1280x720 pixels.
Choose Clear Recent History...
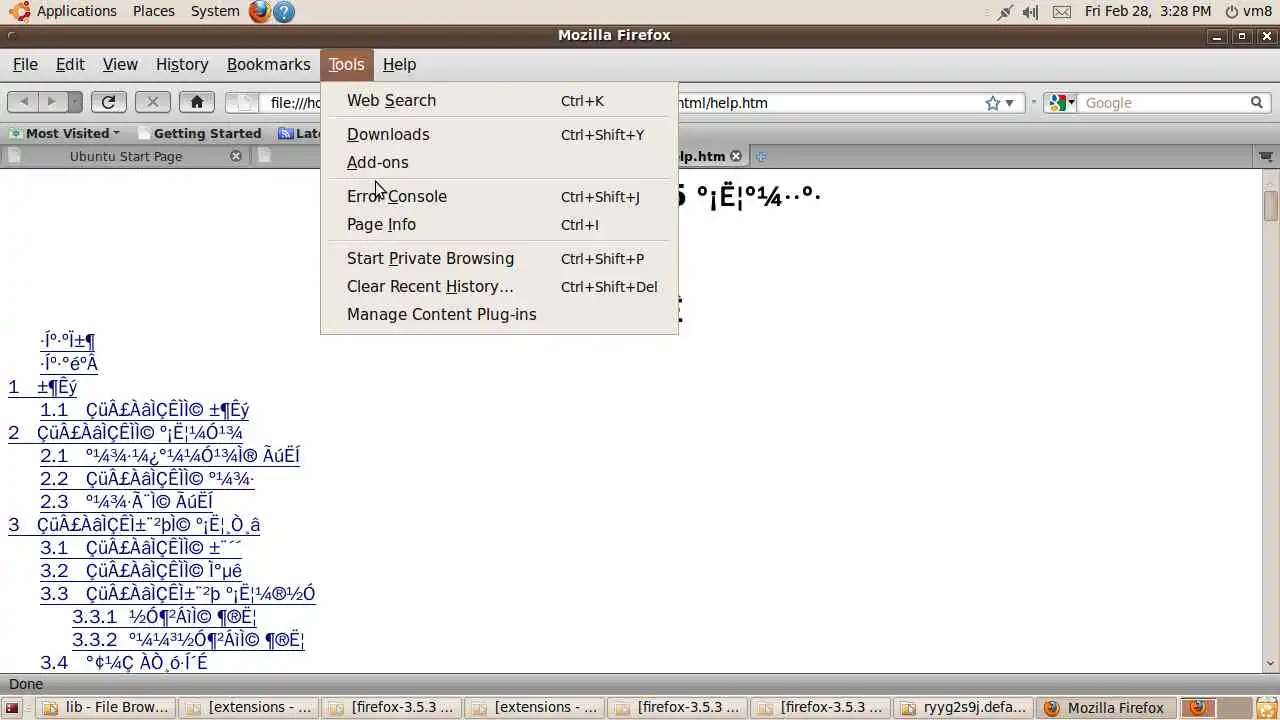pos(499,286)
